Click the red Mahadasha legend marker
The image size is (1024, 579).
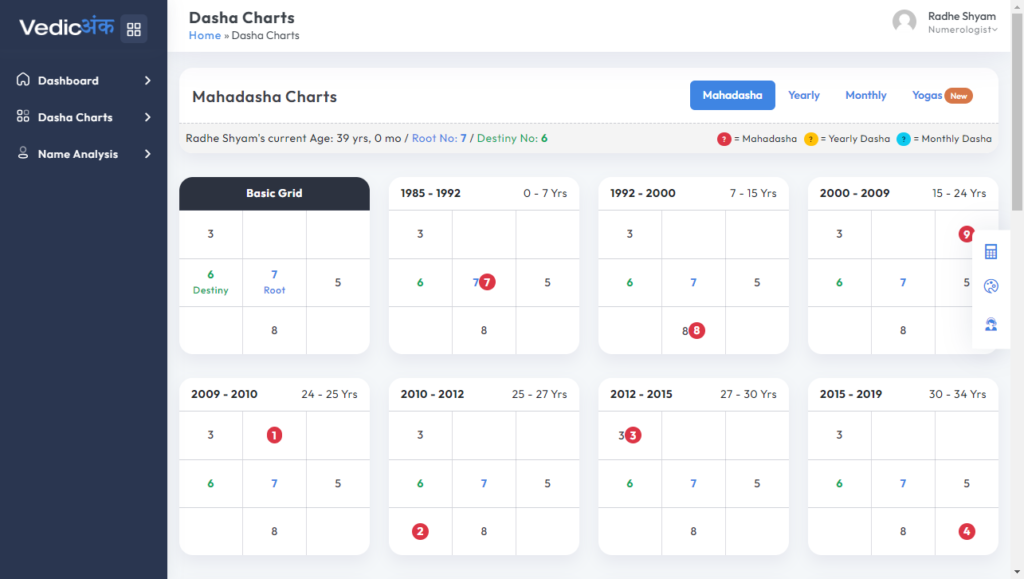pyautogui.click(x=724, y=139)
